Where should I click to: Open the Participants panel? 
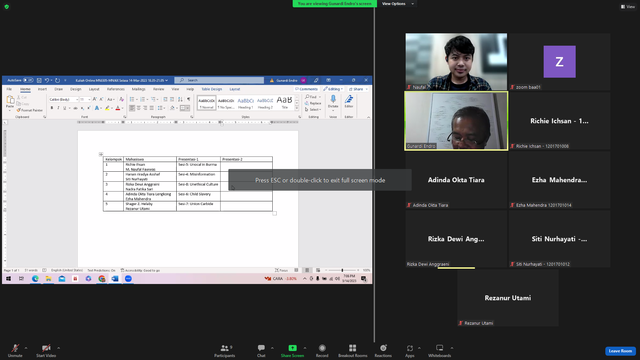[224, 350]
